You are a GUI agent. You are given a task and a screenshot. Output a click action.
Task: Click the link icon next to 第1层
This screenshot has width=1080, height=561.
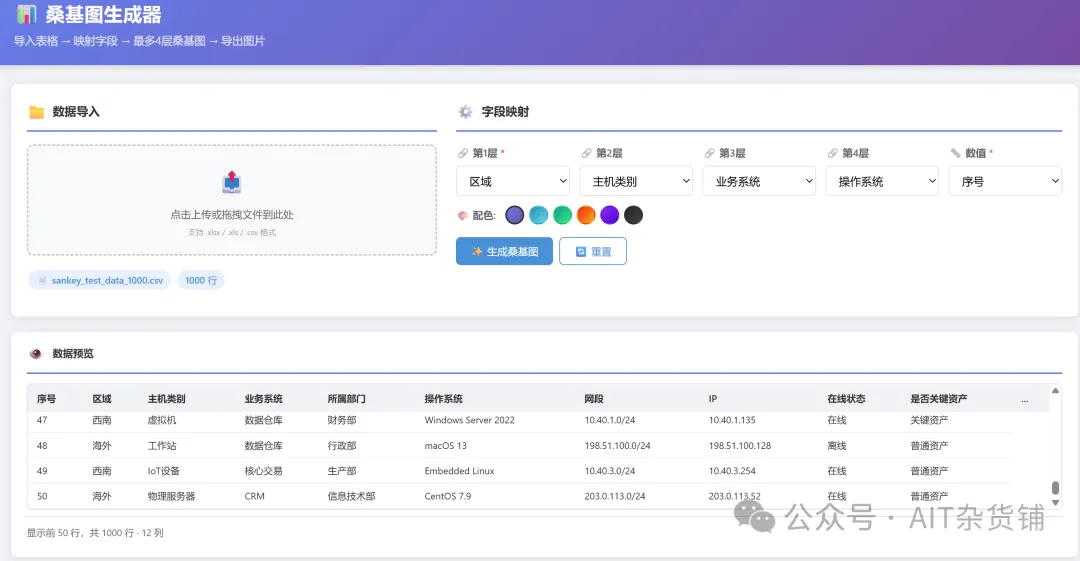463,153
